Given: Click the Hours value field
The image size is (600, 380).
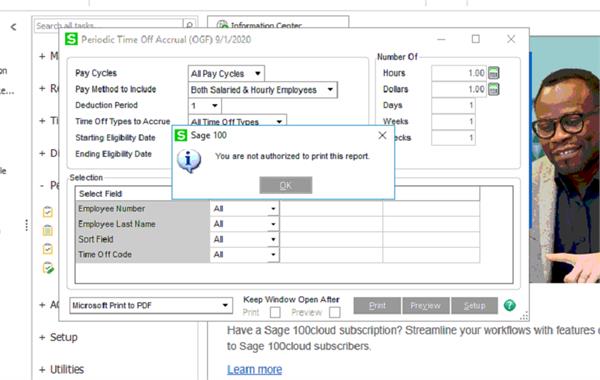Looking at the screenshot, I should pos(459,73).
